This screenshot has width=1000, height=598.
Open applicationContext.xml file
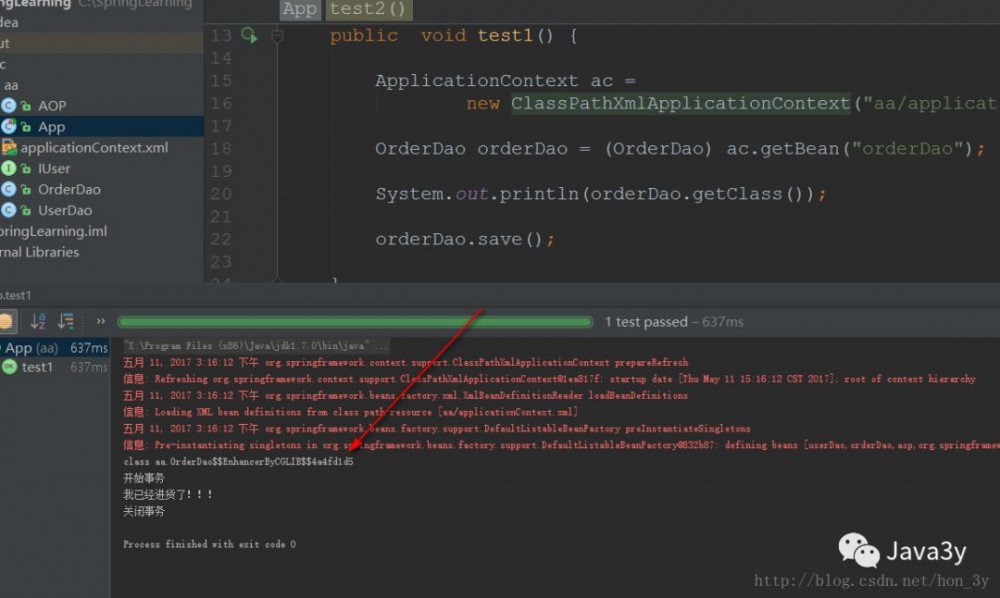[x=94, y=148]
